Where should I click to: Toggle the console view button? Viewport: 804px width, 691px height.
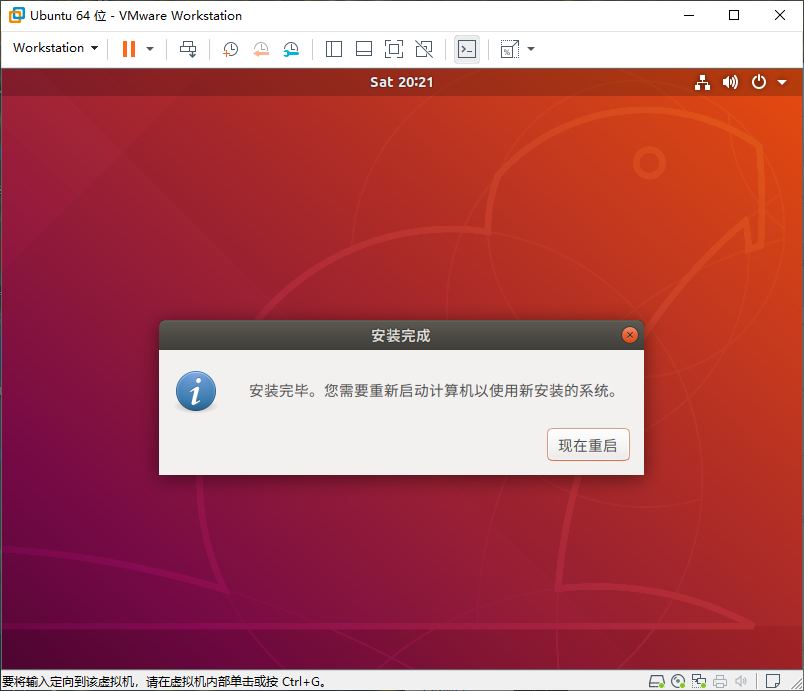467,49
